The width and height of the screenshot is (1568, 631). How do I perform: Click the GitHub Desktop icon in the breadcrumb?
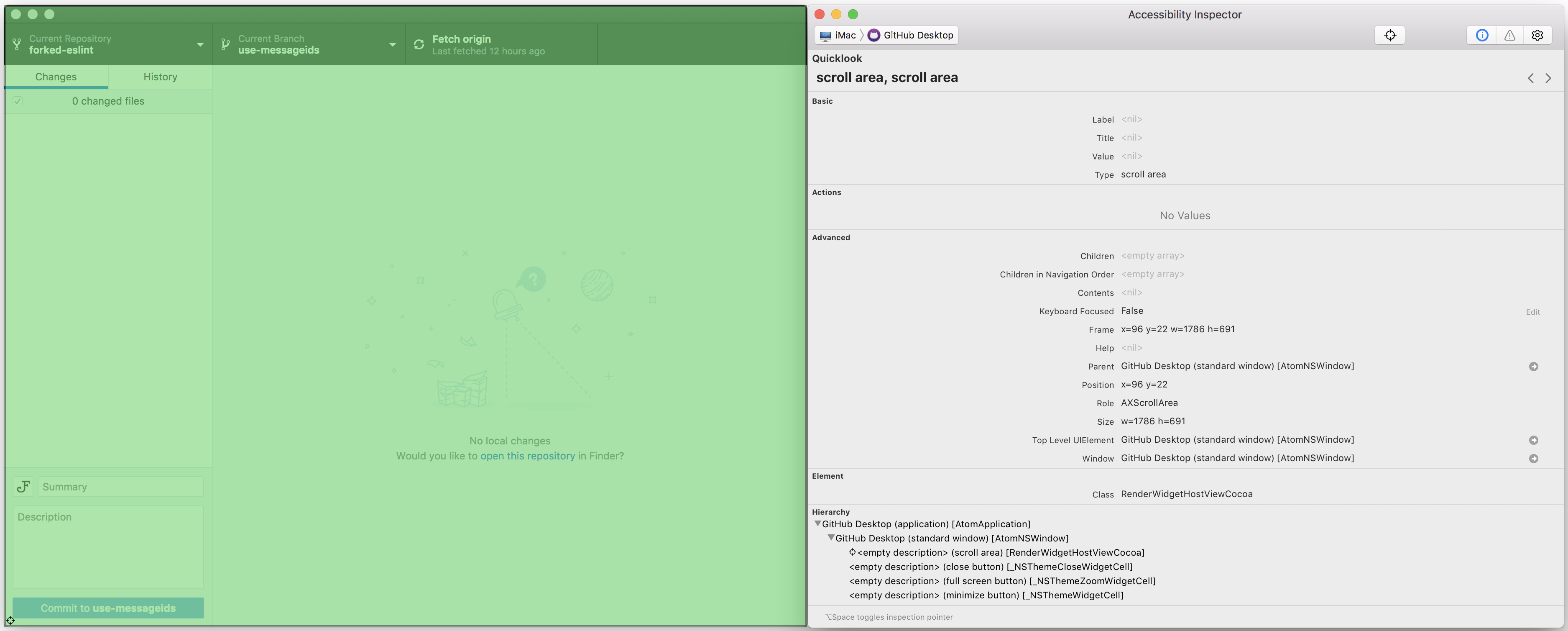[875, 35]
